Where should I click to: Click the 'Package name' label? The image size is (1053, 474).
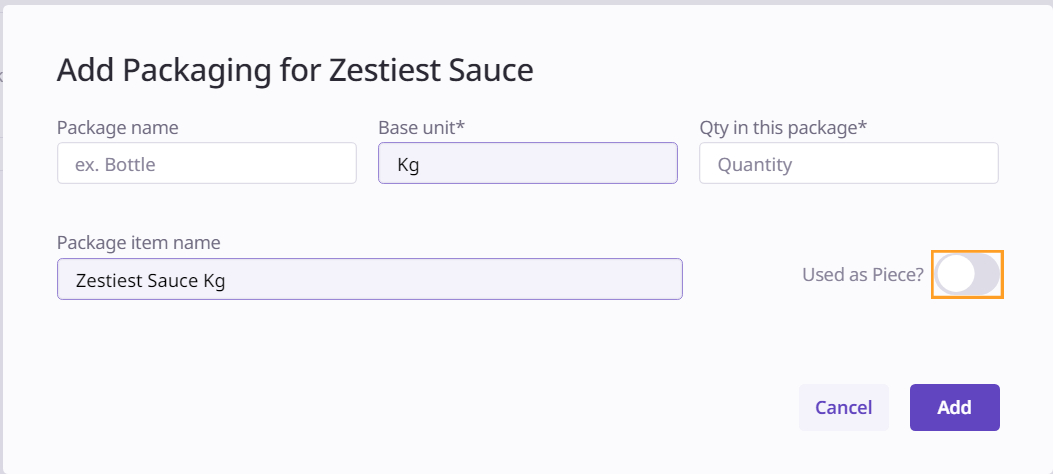click(x=118, y=127)
